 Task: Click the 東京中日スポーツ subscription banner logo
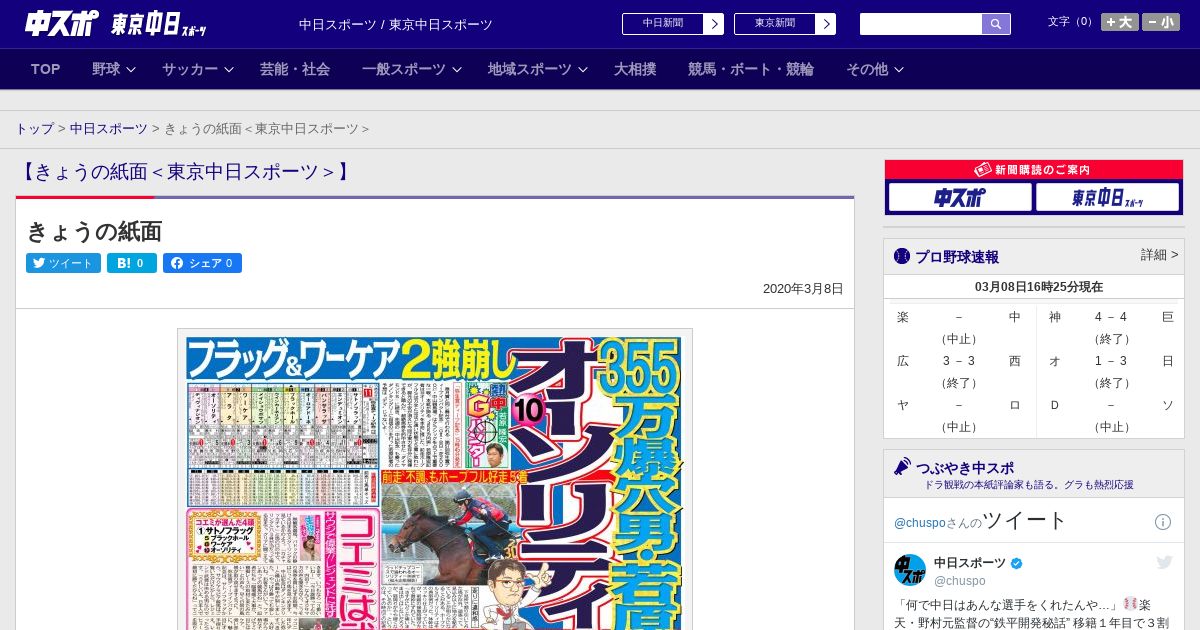click(x=1107, y=197)
